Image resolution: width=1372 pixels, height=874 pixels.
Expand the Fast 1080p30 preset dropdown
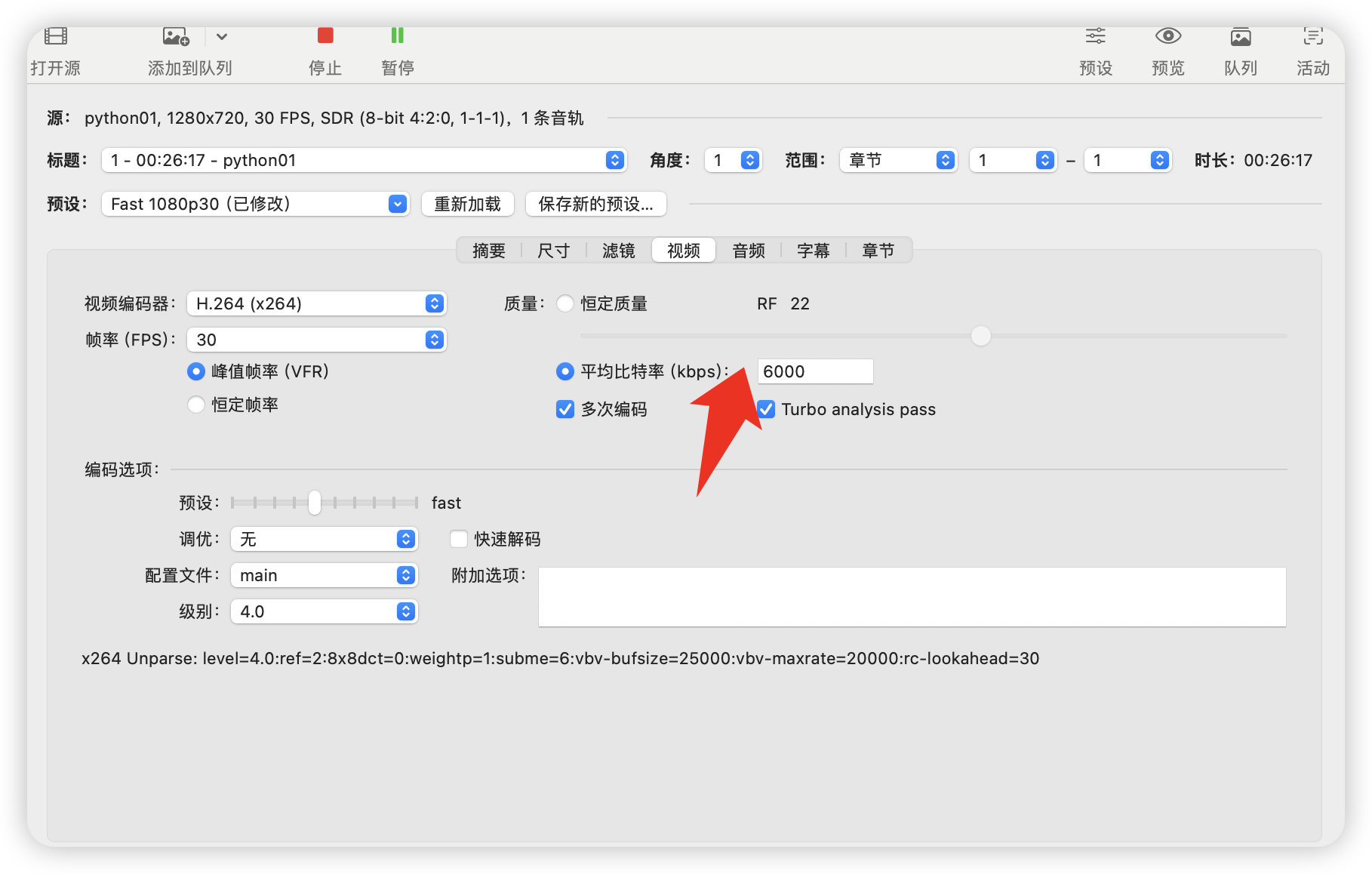255,204
